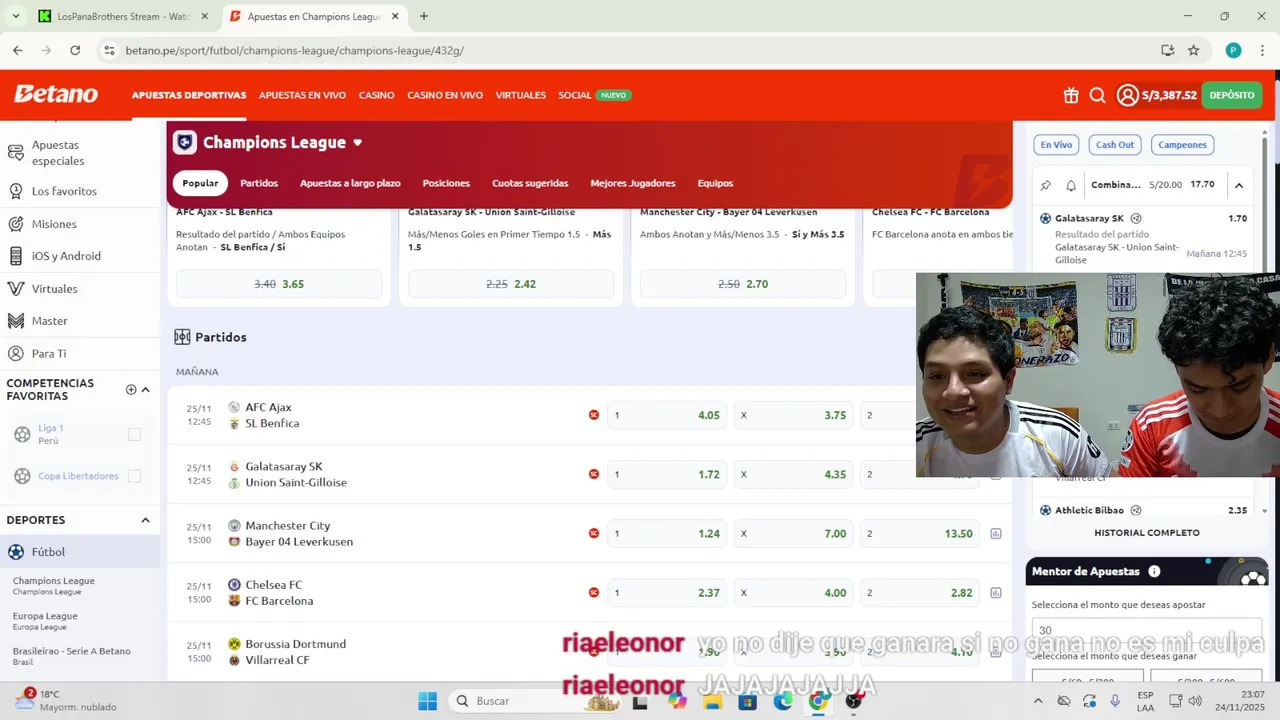This screenshot has height=720, width=1280.
Task: Switch to the Equipos tab
Action: [x=715, y=183]
